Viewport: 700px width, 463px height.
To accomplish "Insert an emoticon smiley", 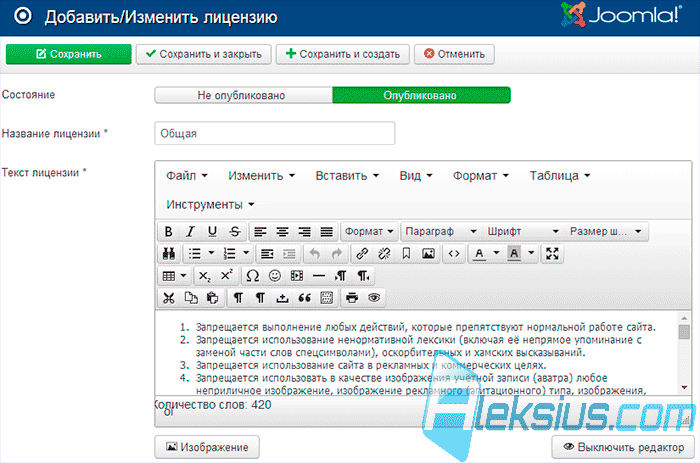I will click(275, 276).
